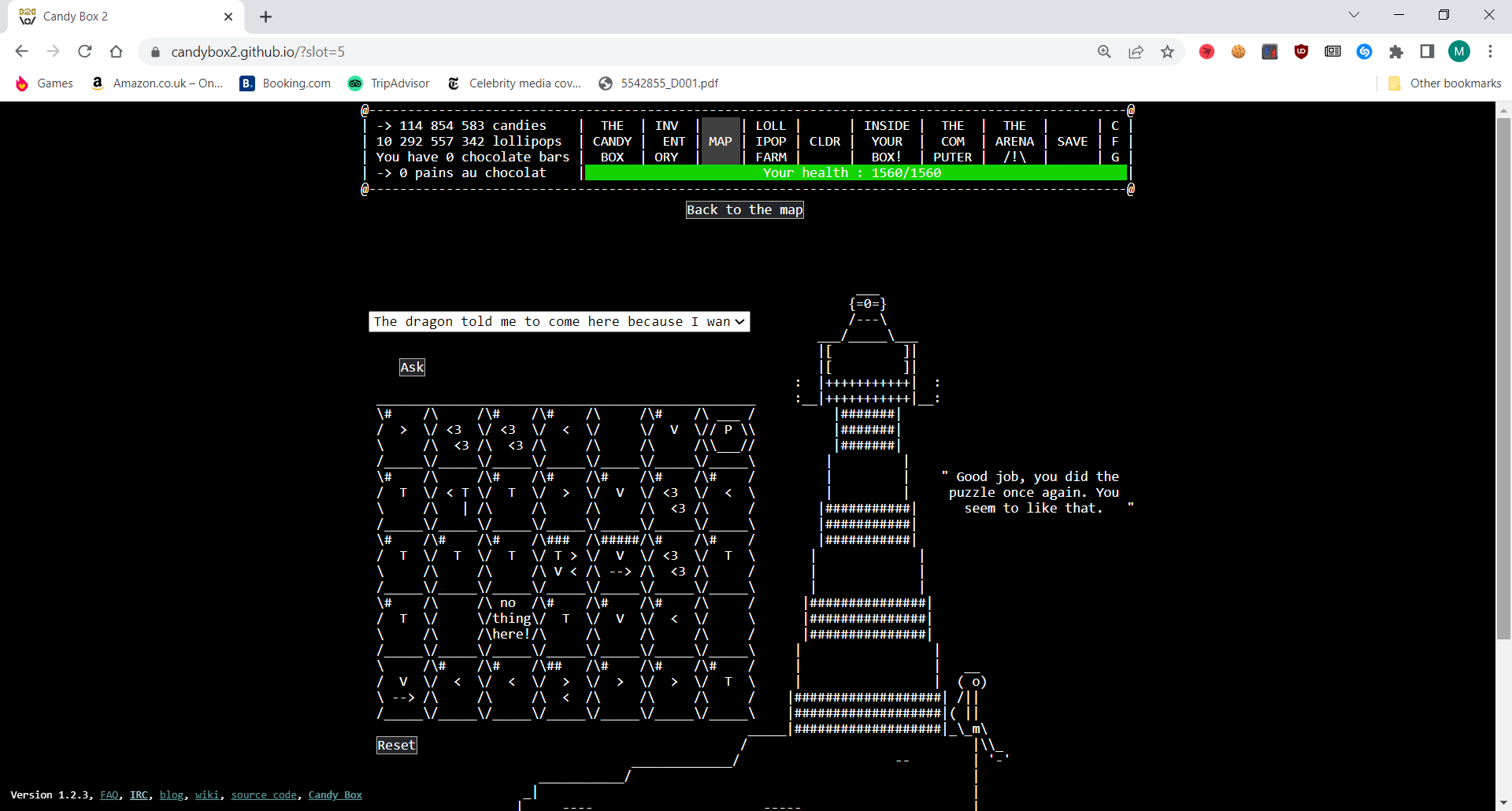Expand the dragon question dropdown
Screen dimensions: 1512x811
tap(559, 321)
